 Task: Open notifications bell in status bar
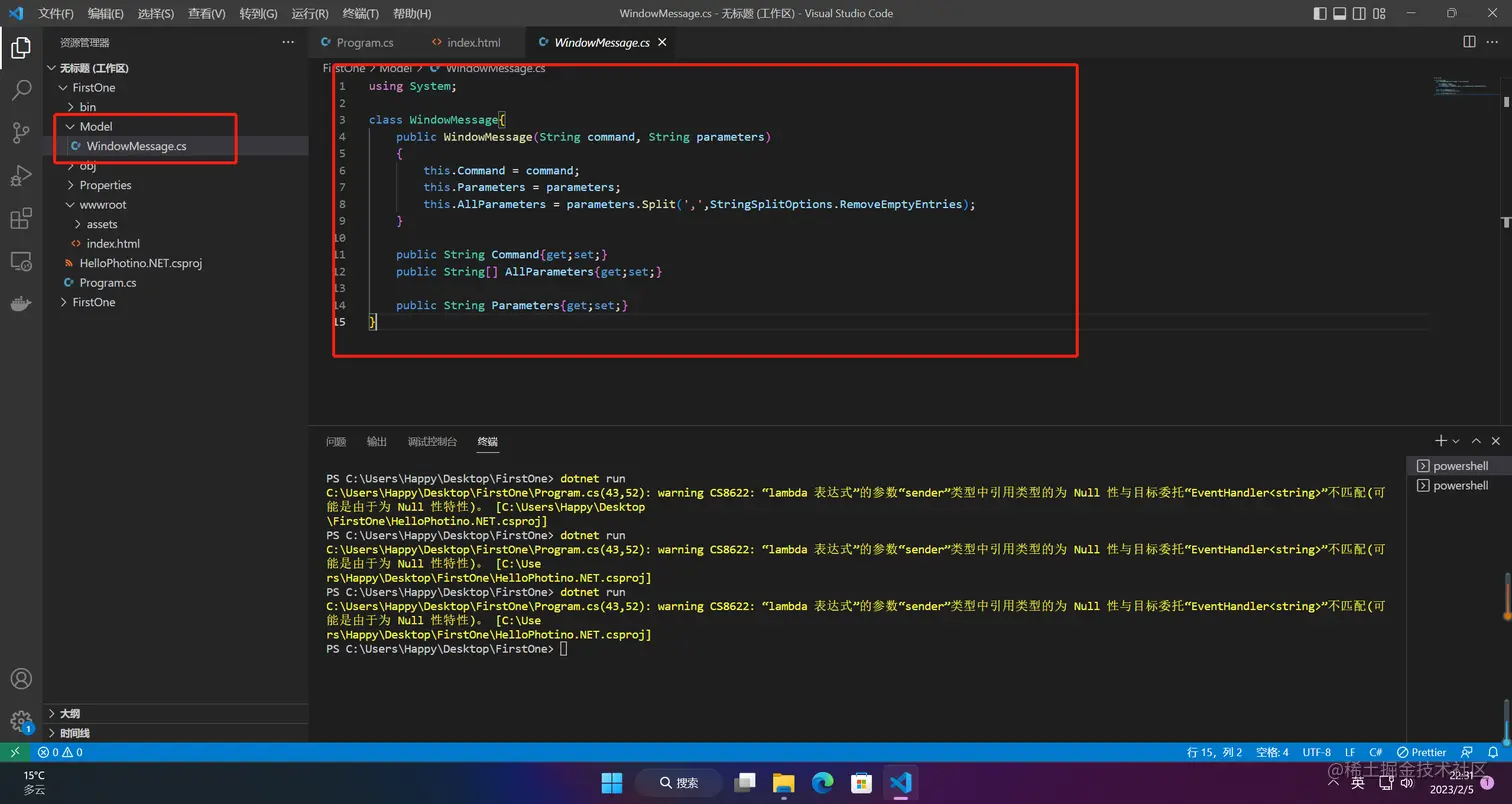point(1494,752)
